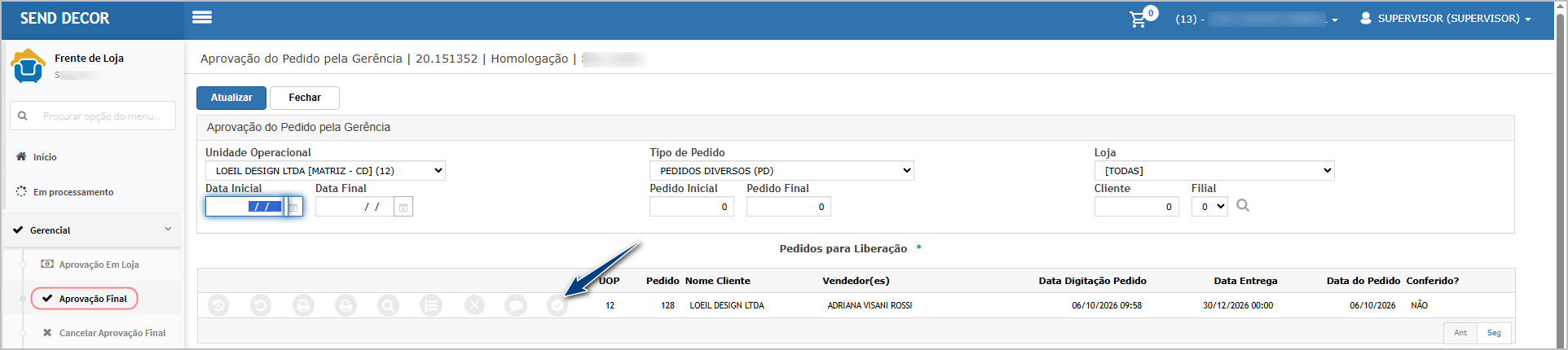The image size is (1568, 350).
Task: Click the Atualizar button
Action: 231,98
